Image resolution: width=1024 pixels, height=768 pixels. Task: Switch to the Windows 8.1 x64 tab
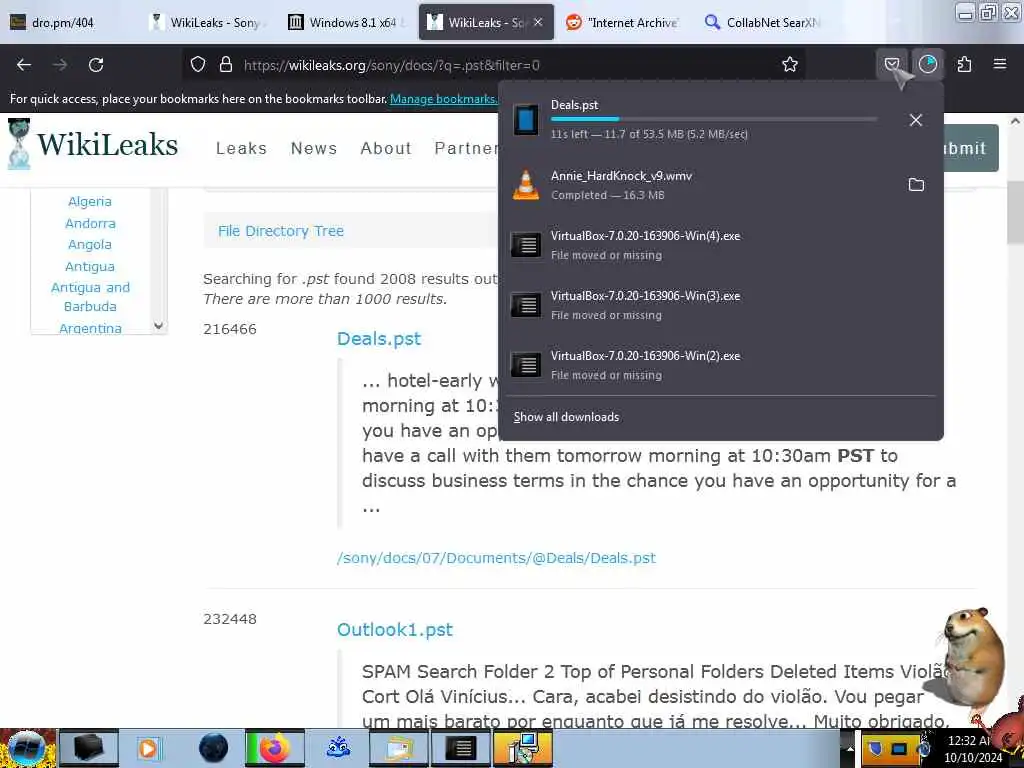(348, 22)
